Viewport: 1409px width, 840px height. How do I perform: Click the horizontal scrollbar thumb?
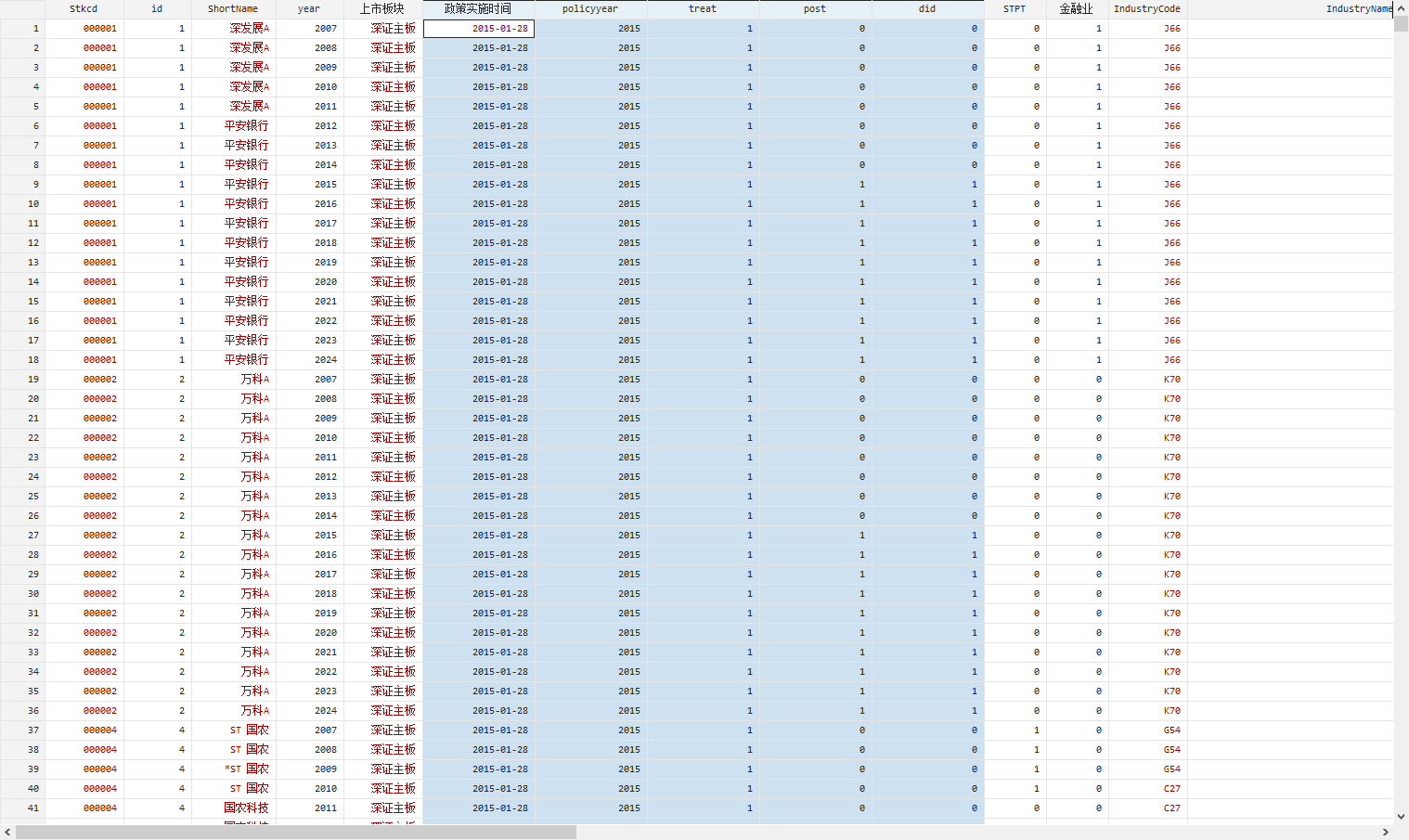(295, 833)
